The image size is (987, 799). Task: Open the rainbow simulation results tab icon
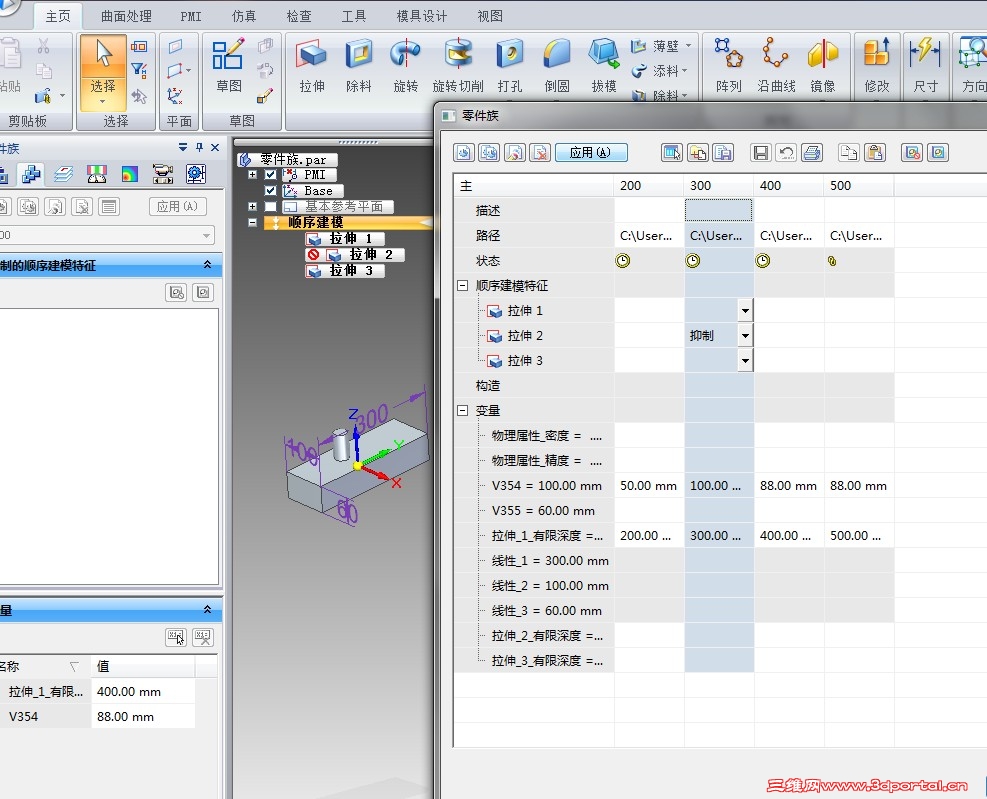[x=130, y=174]
